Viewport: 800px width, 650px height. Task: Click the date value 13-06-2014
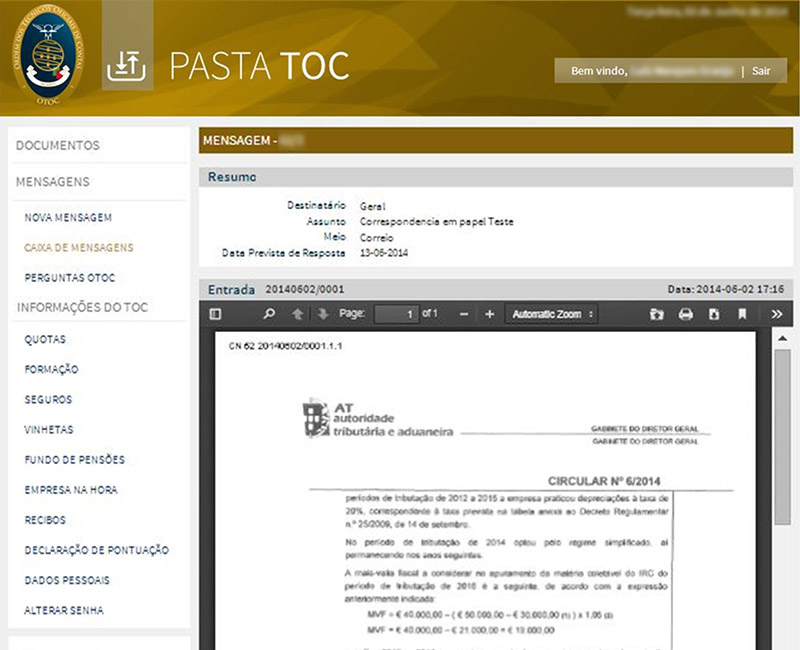tap(384, 253)
